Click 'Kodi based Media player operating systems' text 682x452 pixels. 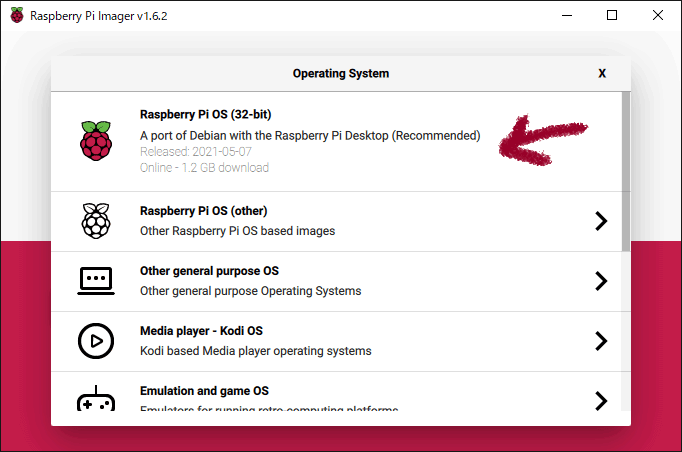pos(256,351)
